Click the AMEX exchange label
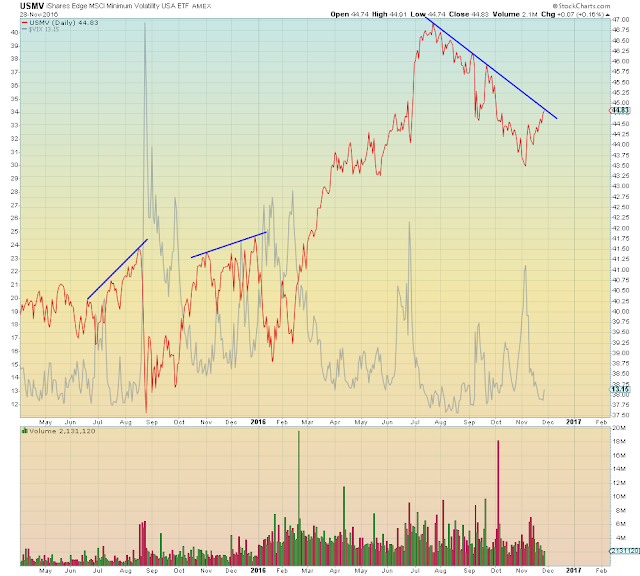640x576 pixels. [x=202, y=7]
